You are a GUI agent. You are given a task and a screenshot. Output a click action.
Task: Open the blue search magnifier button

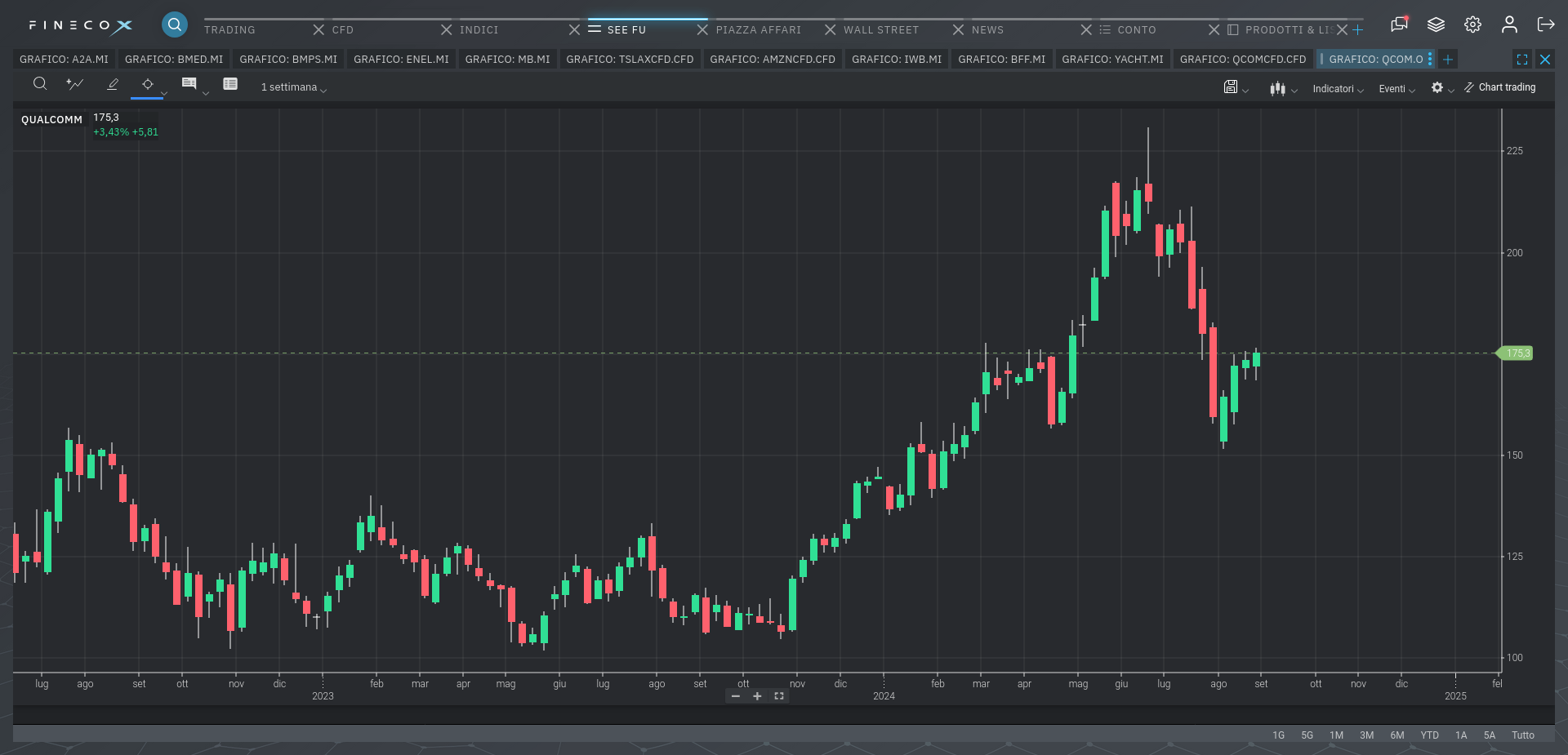pyautogui.click(x=174, y=24)
